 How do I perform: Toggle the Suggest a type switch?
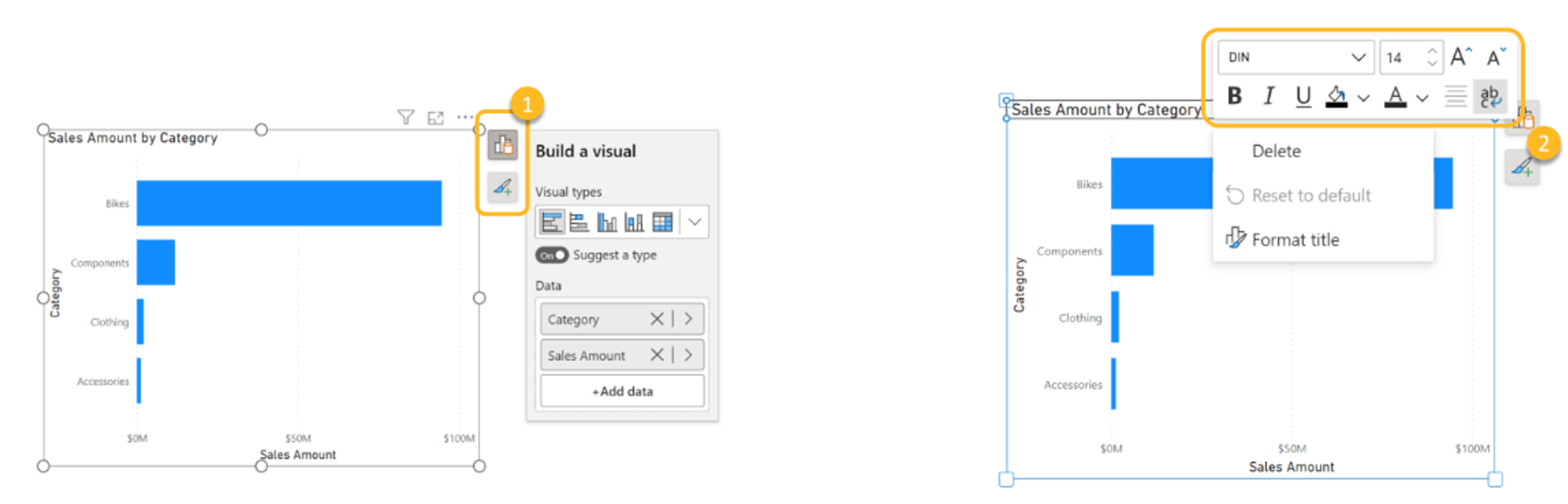(552, 255)
